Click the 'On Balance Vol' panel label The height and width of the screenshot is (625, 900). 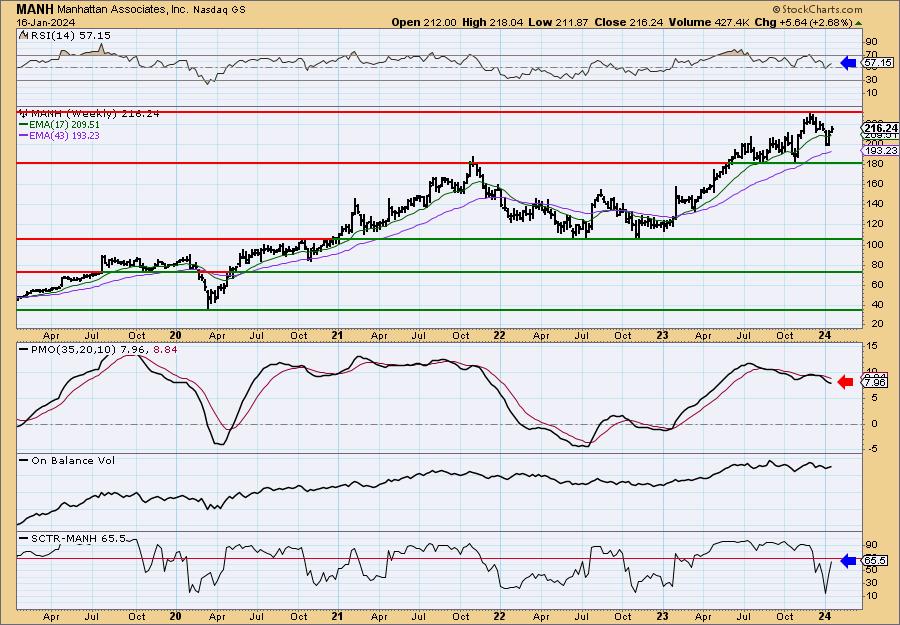(73, 460)
